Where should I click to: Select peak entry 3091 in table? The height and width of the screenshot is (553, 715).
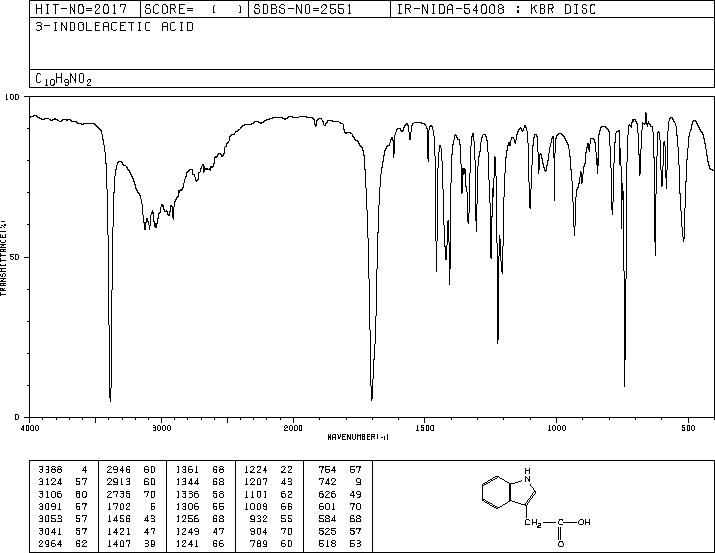(x=63, y=506)
